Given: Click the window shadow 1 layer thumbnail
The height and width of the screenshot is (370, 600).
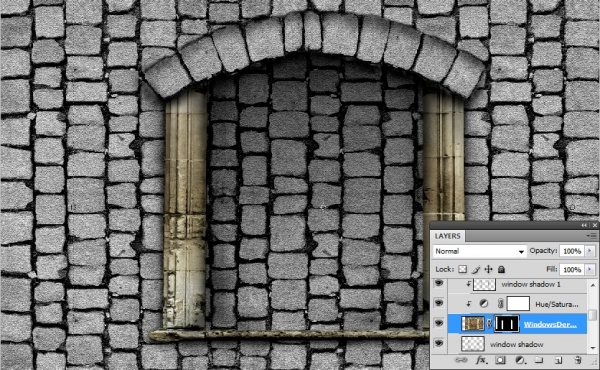Looking at the screenshot, I should (484, 284).
